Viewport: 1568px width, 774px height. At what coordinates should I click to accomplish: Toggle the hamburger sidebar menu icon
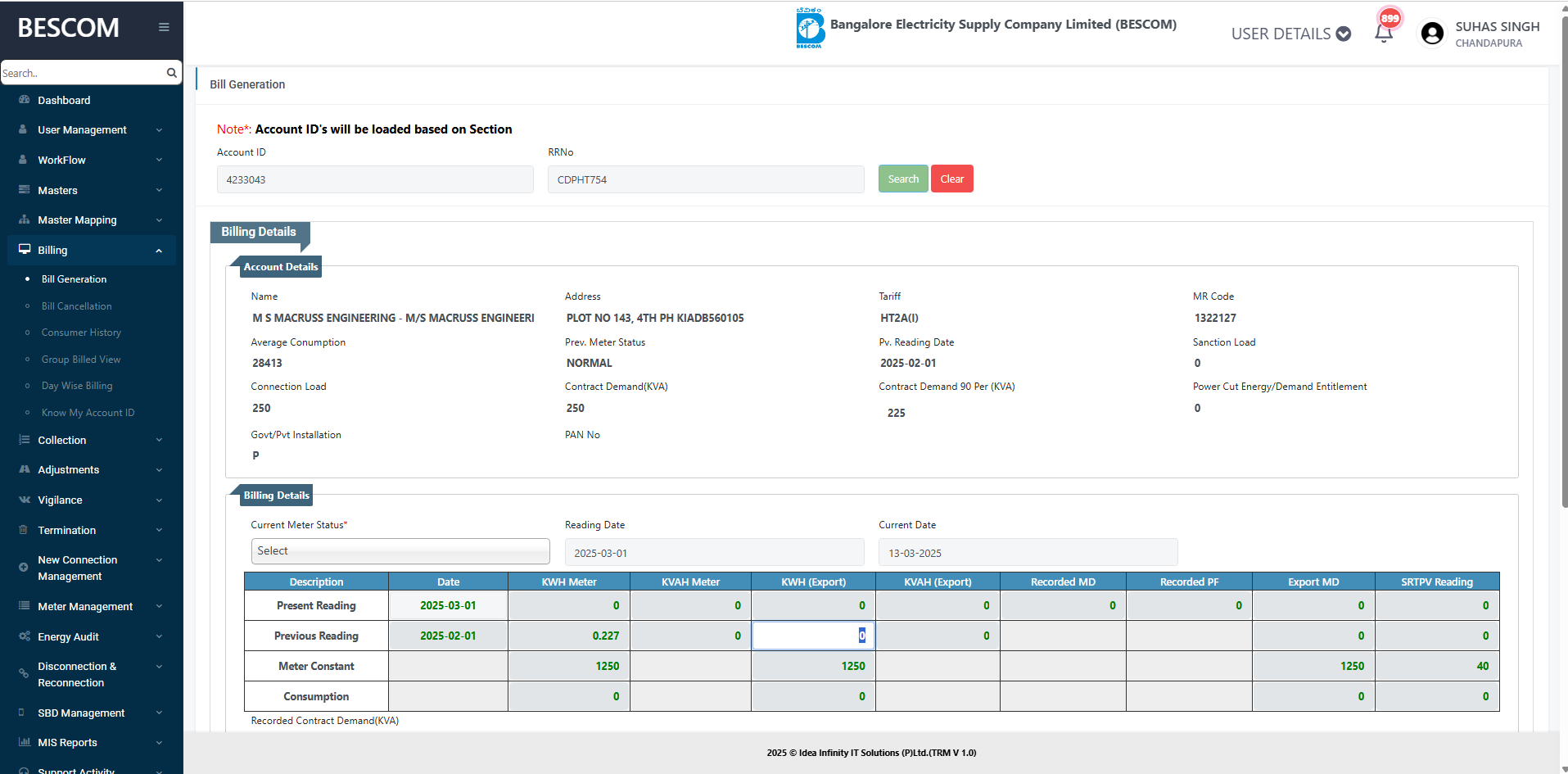164,27
